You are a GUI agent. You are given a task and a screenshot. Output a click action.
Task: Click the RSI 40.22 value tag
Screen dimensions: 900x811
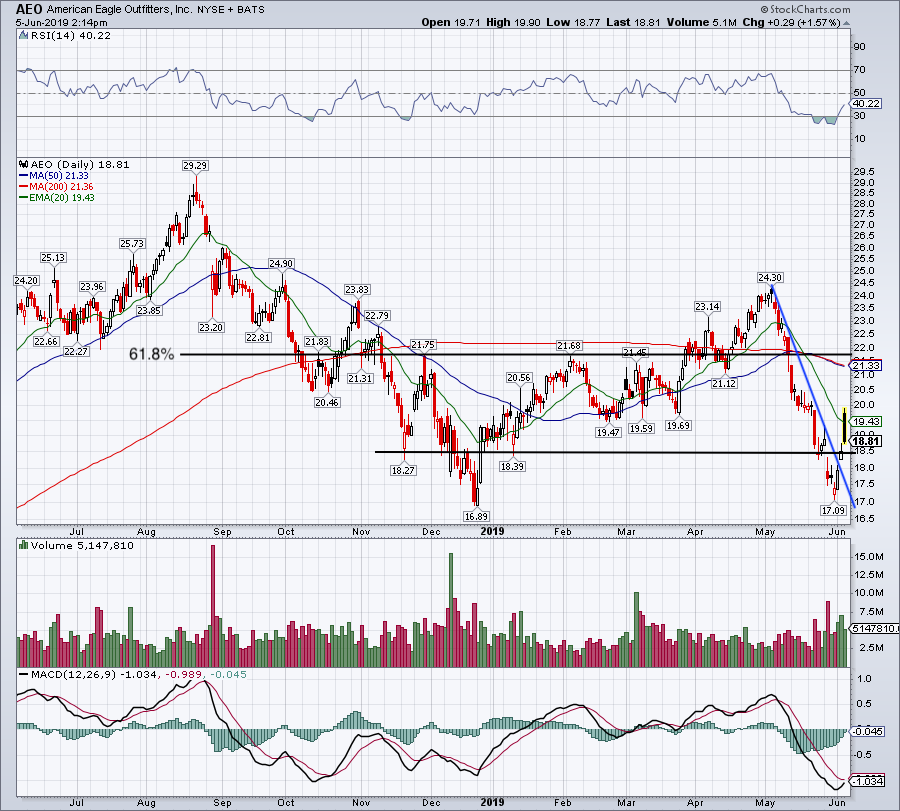click(867, 104)
